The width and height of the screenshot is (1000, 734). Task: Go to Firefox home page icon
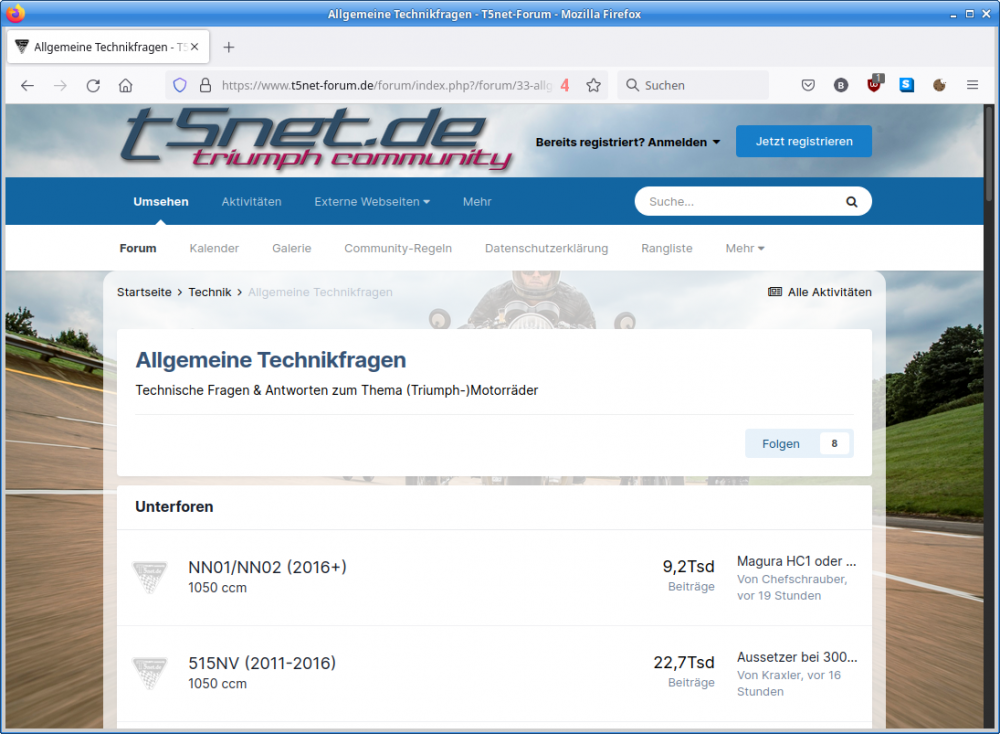[125, 86]
